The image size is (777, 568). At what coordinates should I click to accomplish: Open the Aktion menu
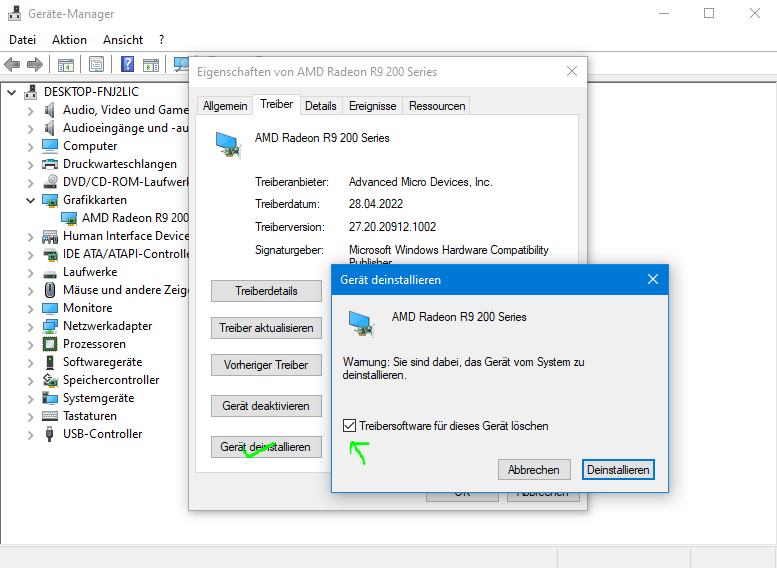[69, 40]
